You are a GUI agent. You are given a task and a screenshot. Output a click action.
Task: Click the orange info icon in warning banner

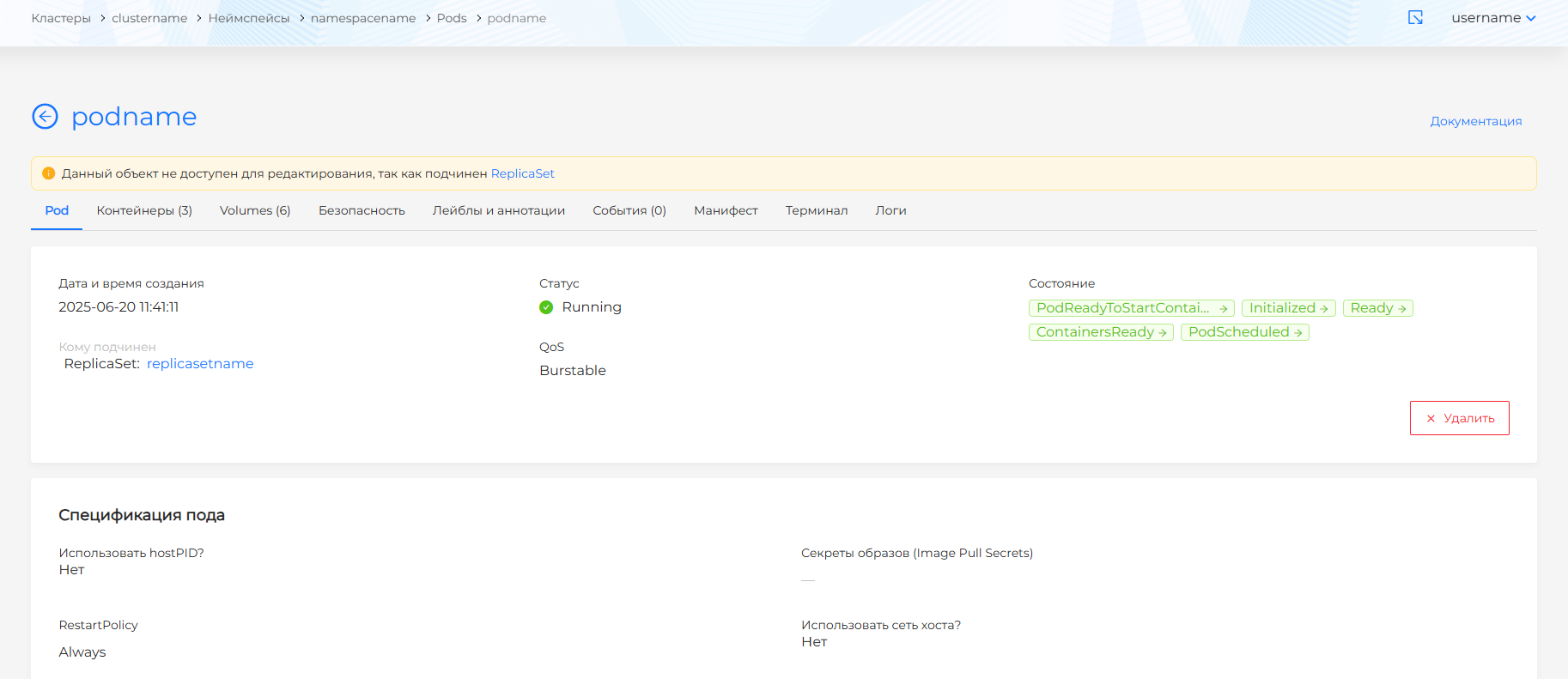(49, 173)
